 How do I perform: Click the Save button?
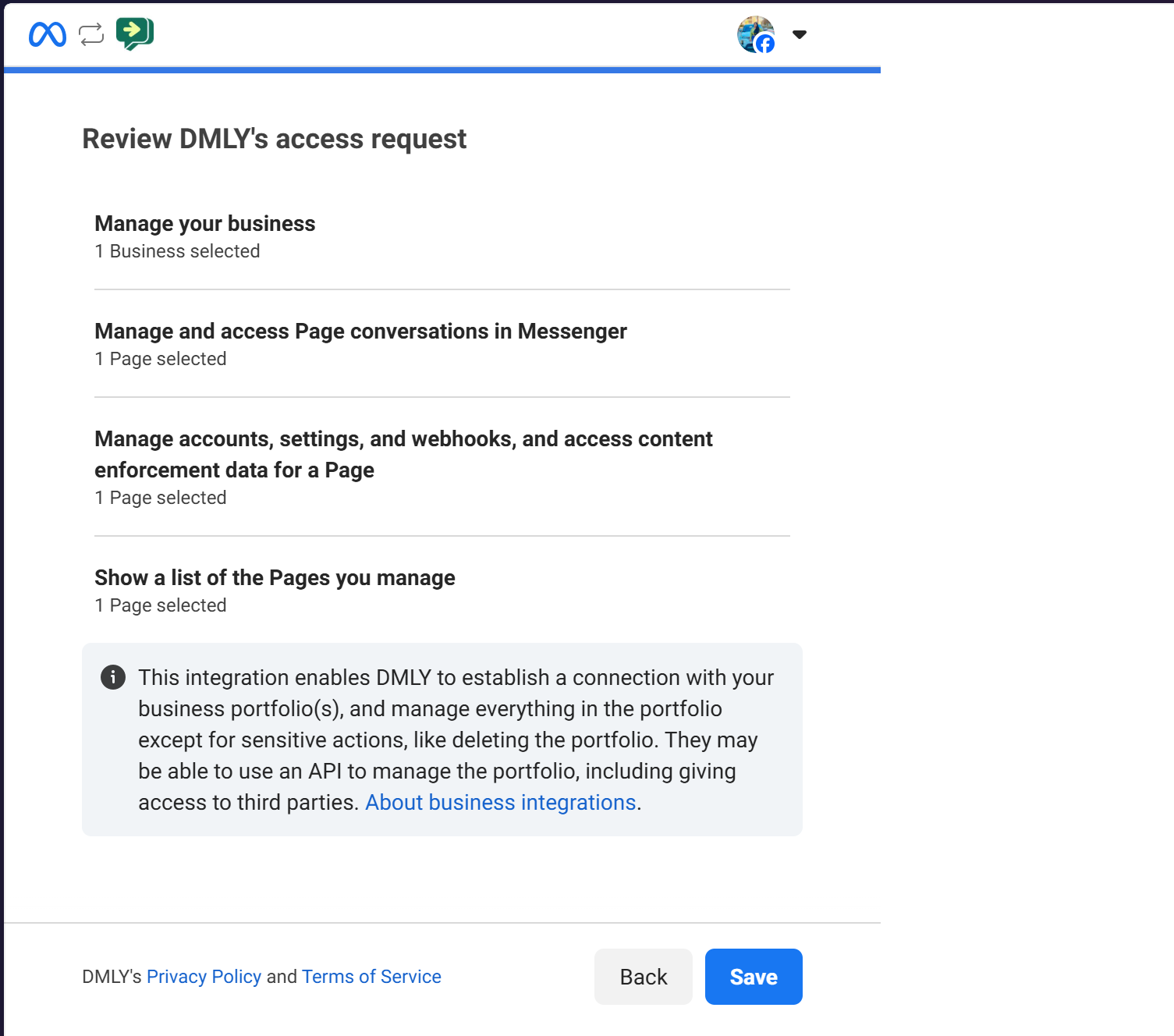pyautogui.click(x=754, y=977)
